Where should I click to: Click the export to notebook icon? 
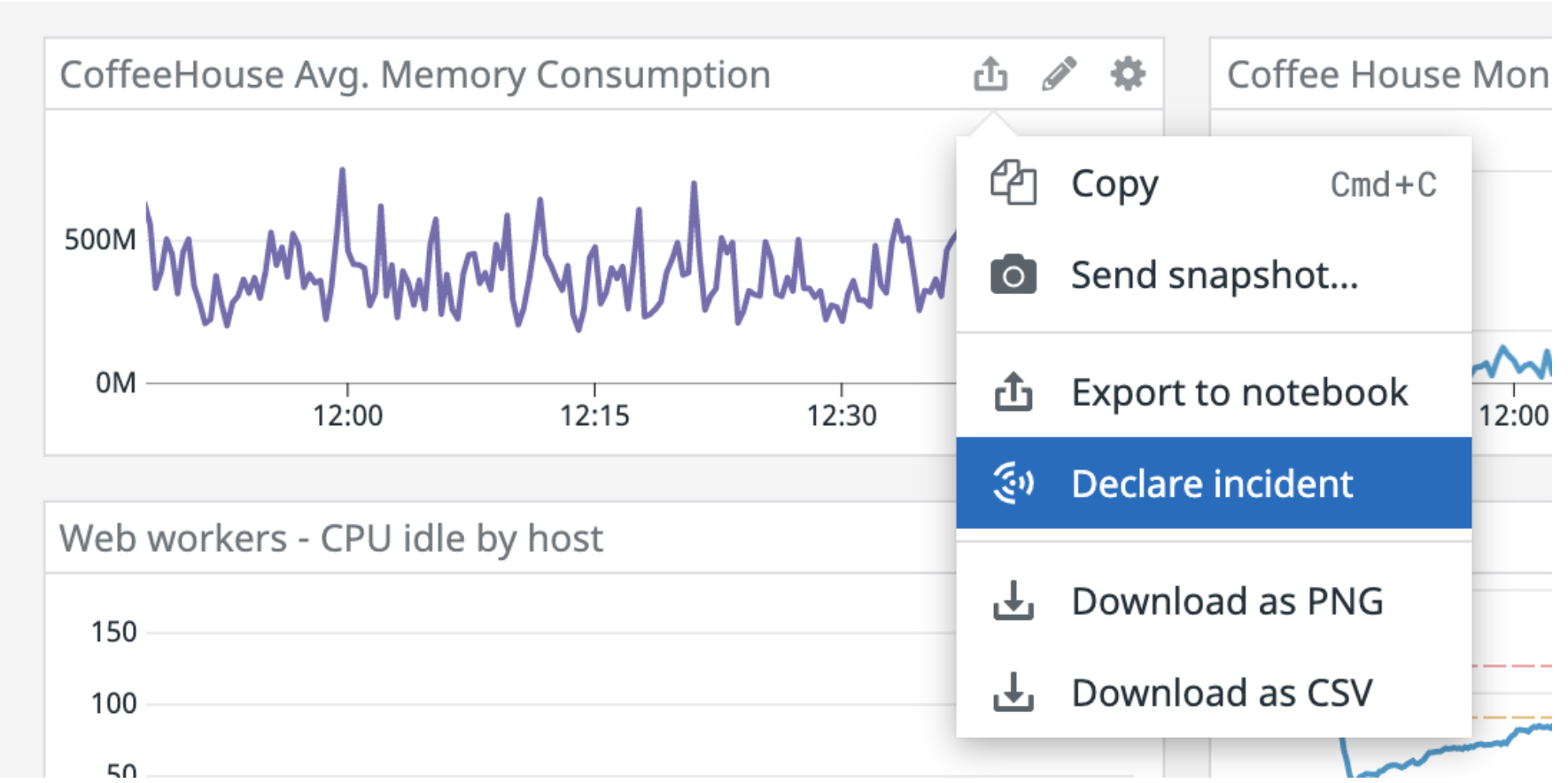(1013, 392)
